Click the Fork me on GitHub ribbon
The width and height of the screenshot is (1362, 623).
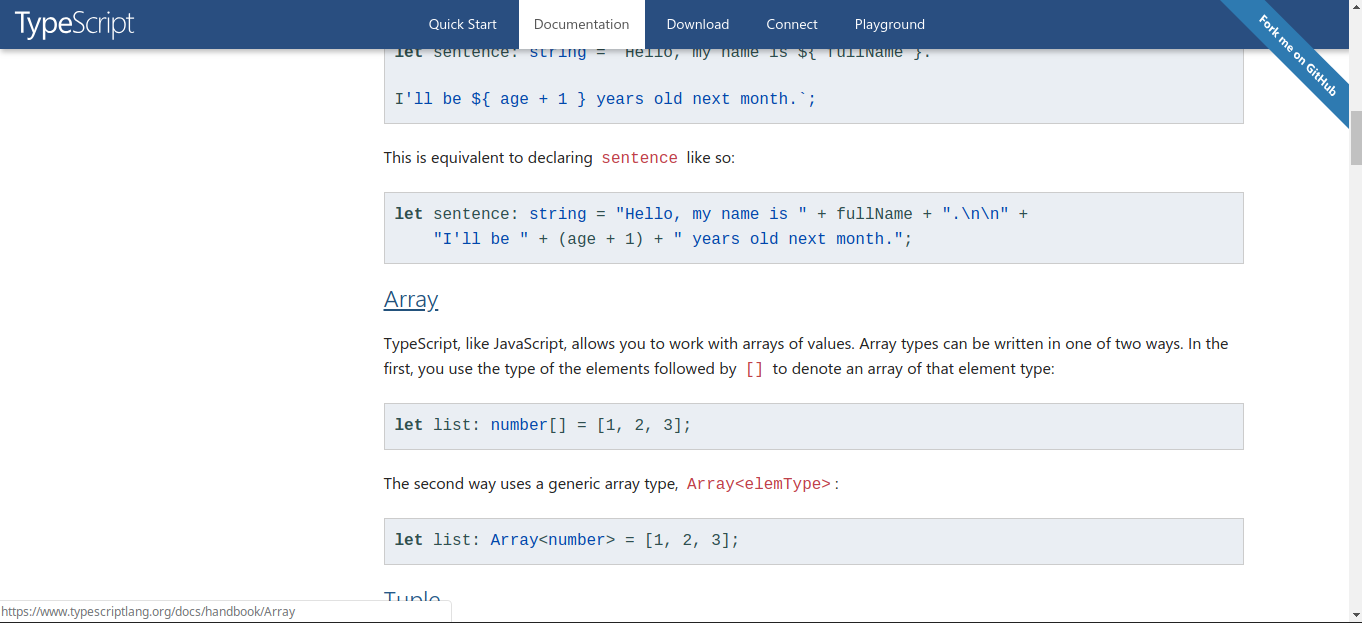pos(1297,57)
